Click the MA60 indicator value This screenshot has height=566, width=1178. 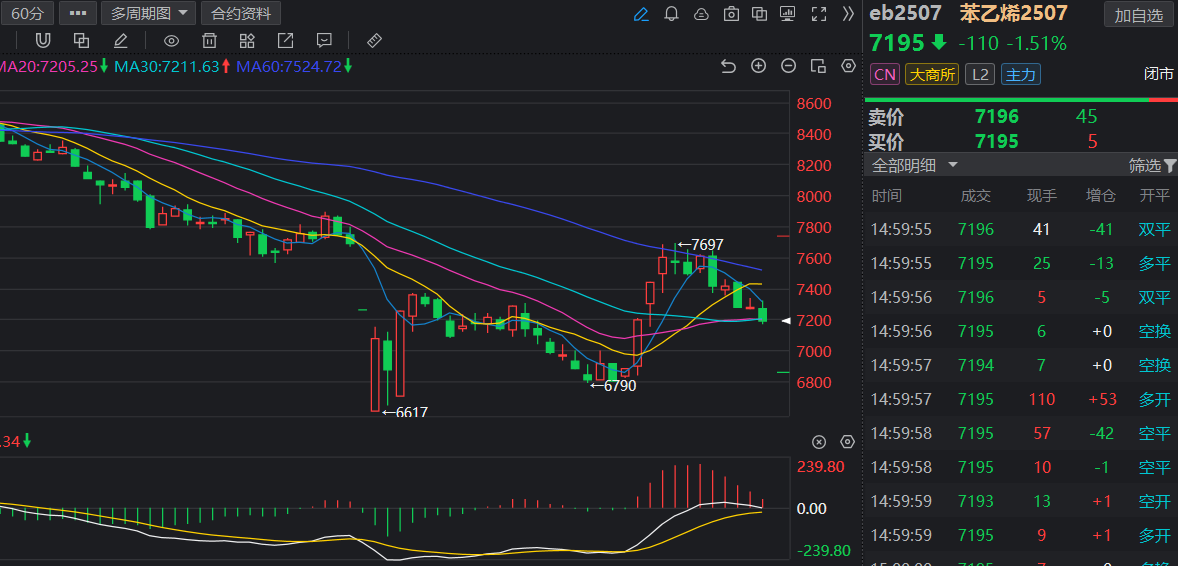pos(289,66)
